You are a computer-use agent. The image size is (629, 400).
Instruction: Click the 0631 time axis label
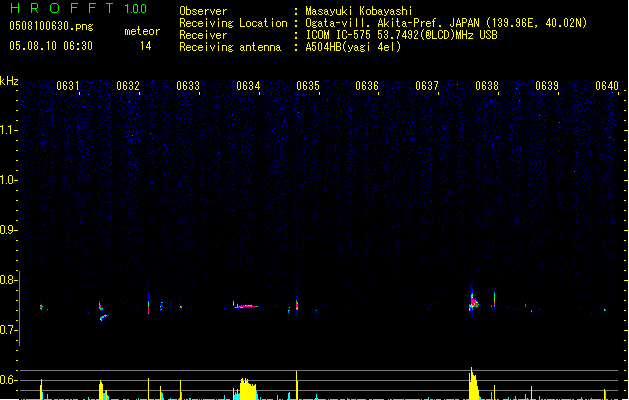[67, 85]
